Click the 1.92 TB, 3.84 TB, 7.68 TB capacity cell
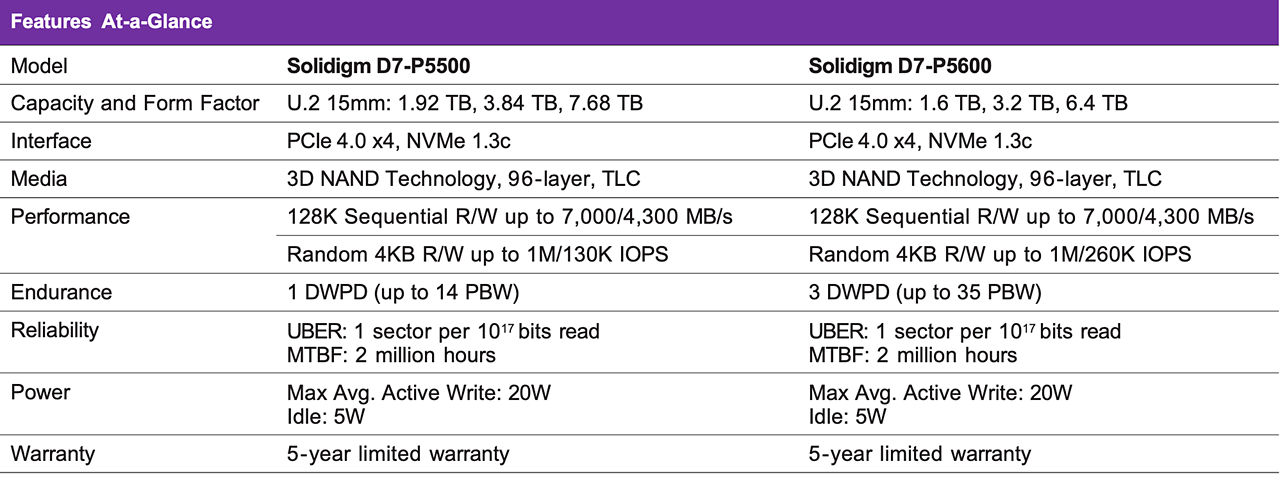This screenshot has height=480, width=1280. point(465,104)
